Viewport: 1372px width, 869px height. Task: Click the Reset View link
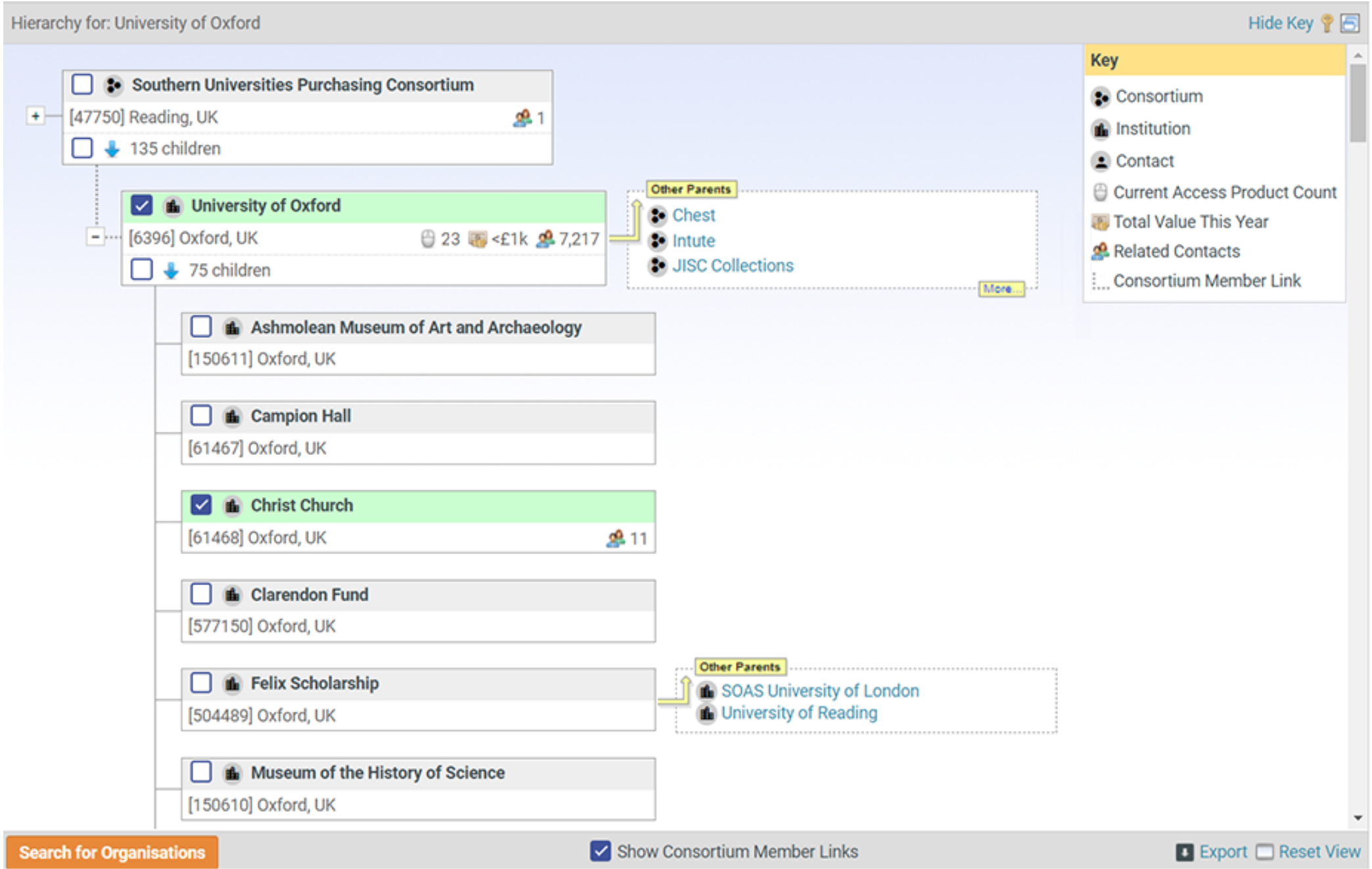coord(1319,852)
